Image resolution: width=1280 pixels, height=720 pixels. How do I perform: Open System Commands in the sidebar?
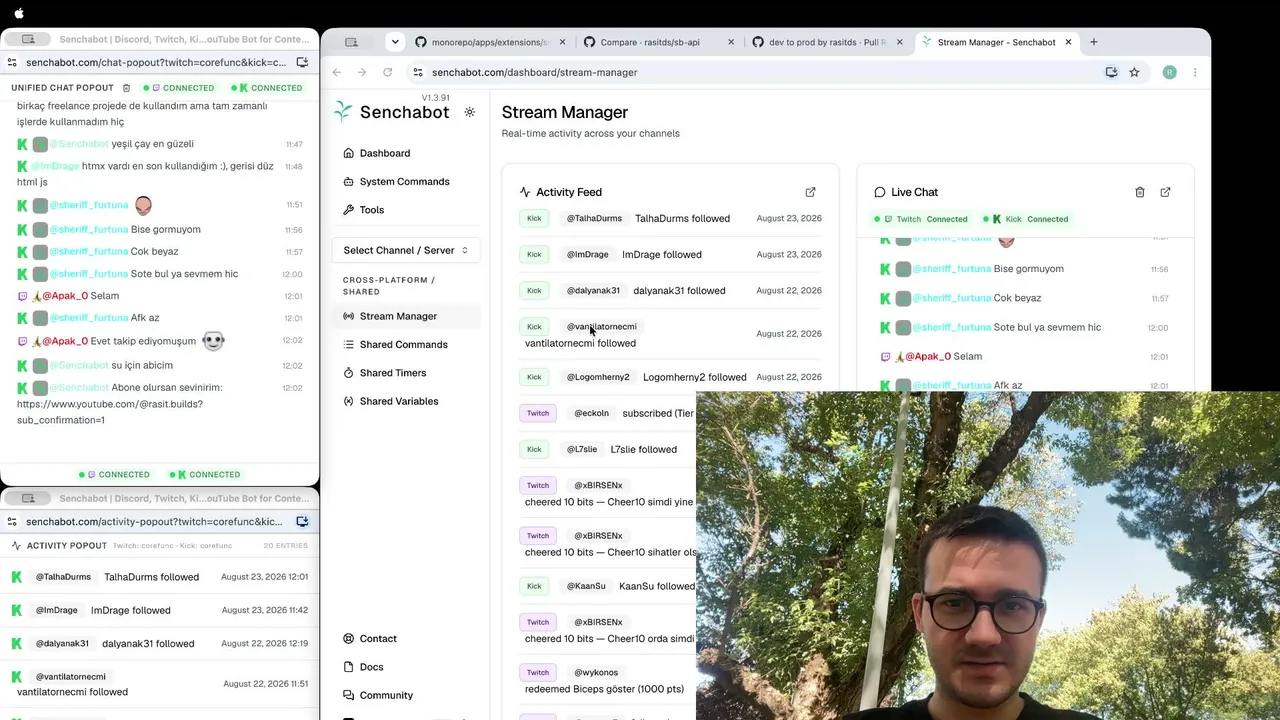pos(404,181)
